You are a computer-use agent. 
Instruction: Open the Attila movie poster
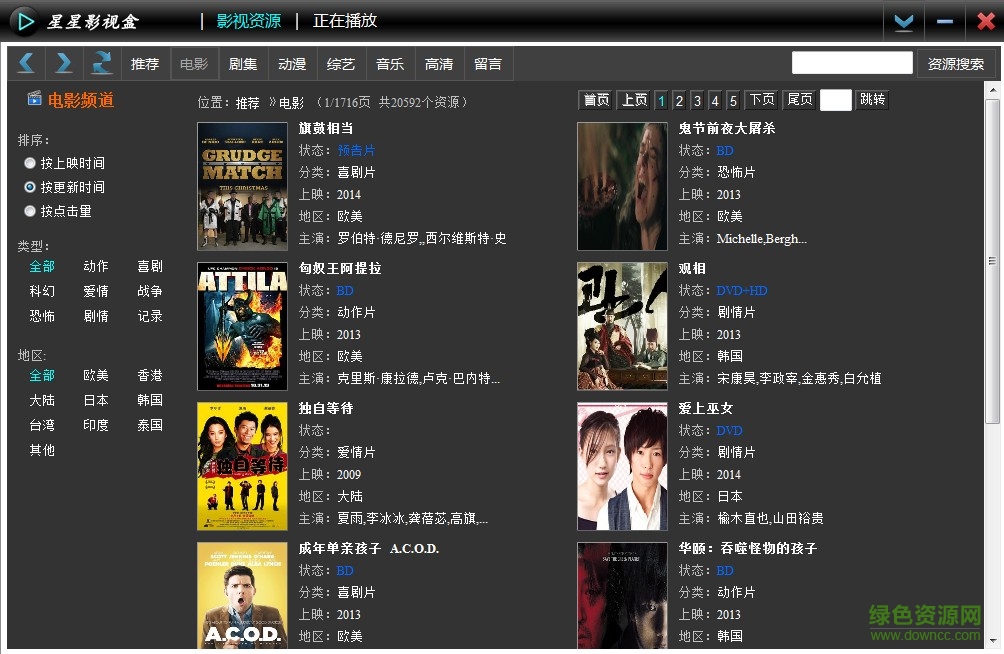pyautogui.click(x=242, y=326)
